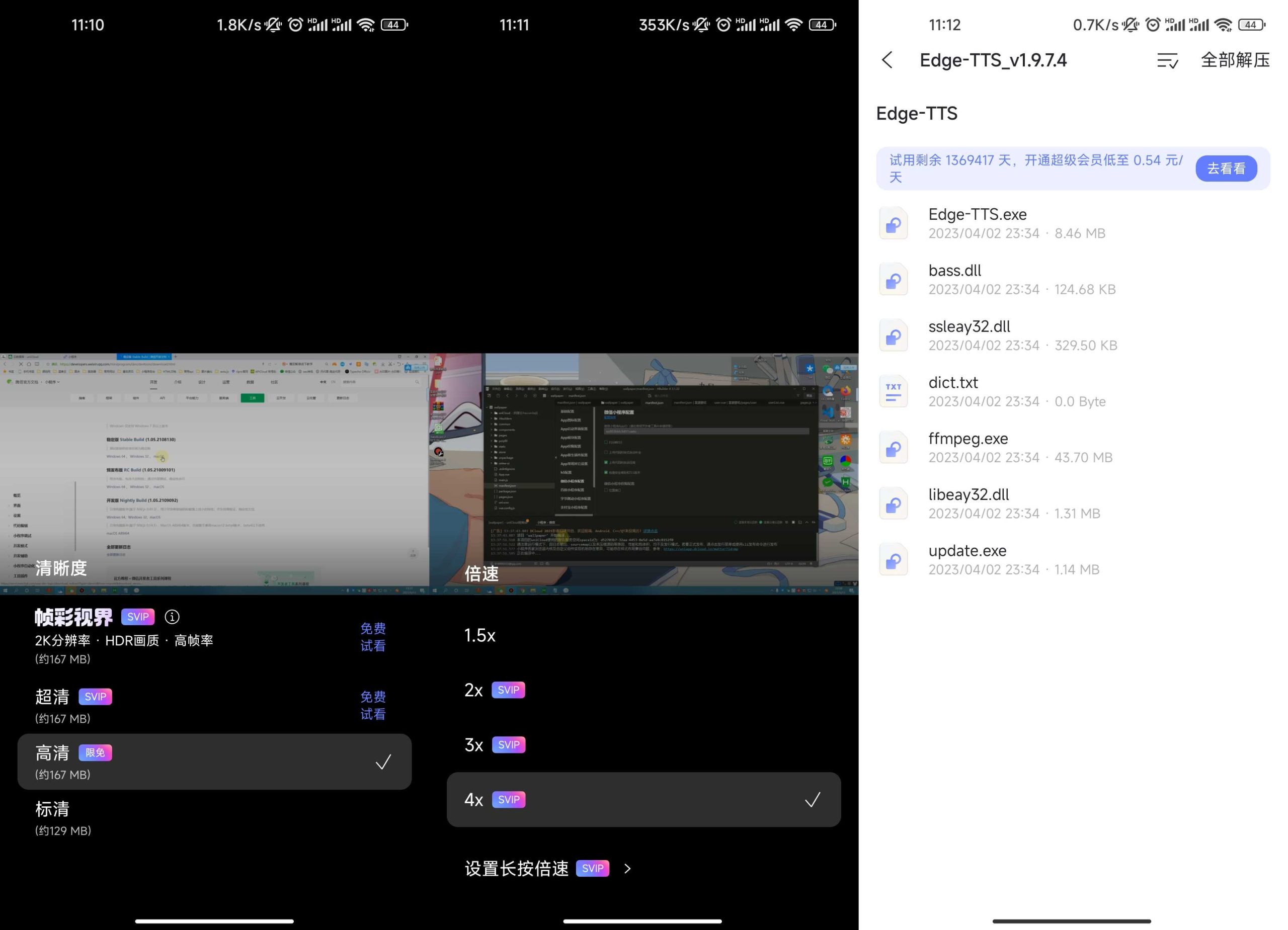Screen dimensions: 1288x930
Task: Open the bass.dll file icon
Action: pos(894,279)
